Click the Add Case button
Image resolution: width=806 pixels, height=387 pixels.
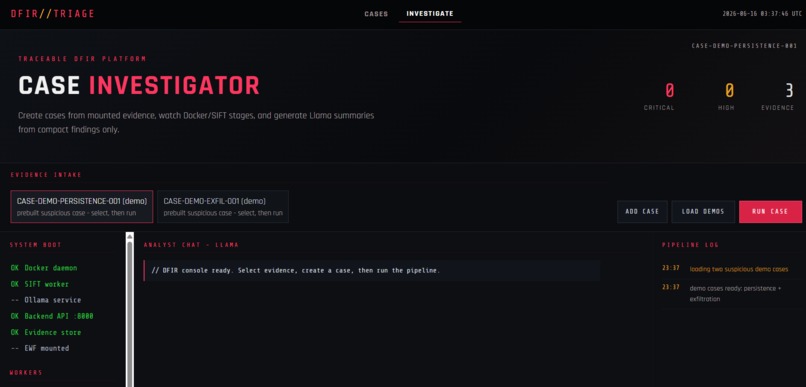[x=642, y=212]
